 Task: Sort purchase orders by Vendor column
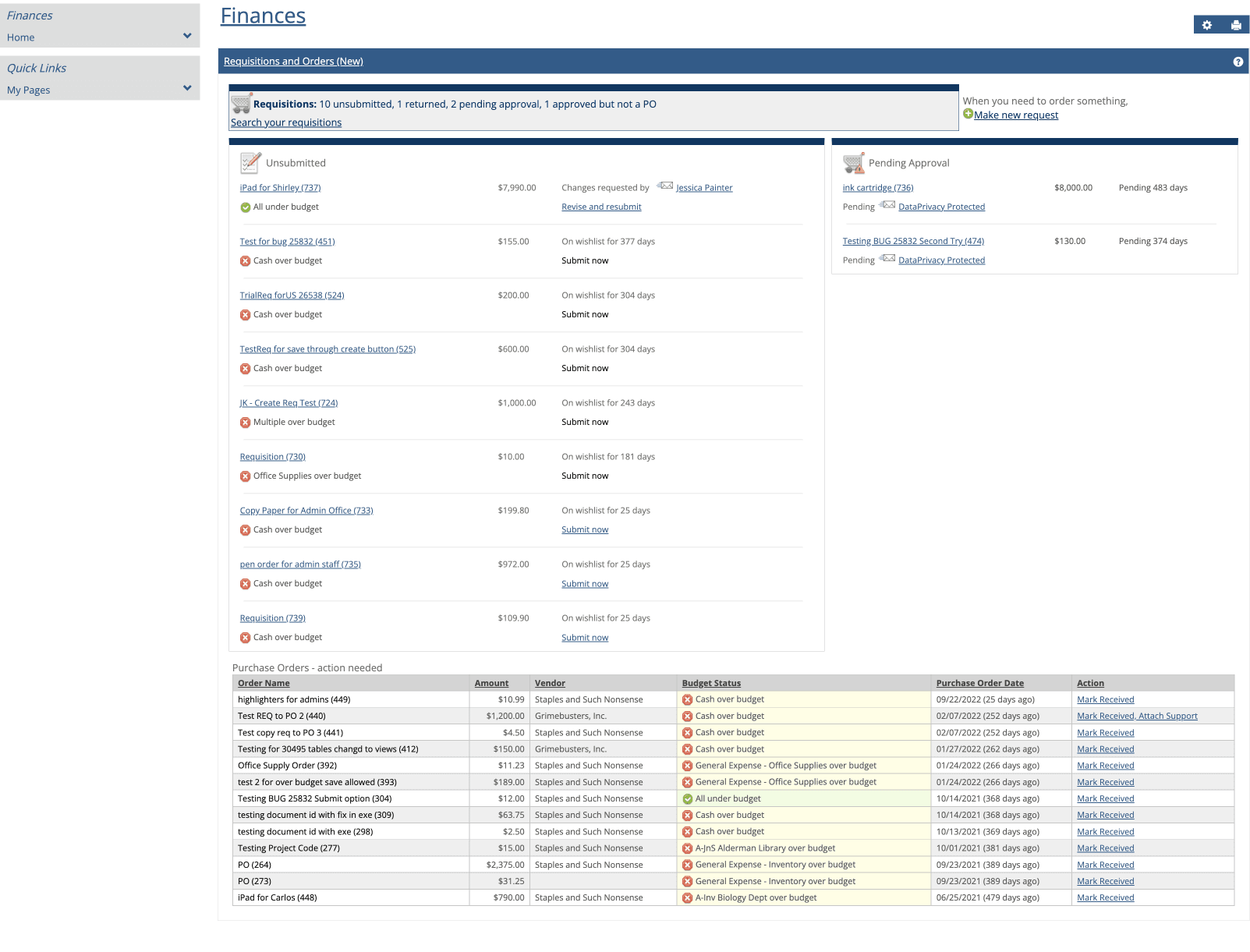pyautogui.click(x=550, y=683)
